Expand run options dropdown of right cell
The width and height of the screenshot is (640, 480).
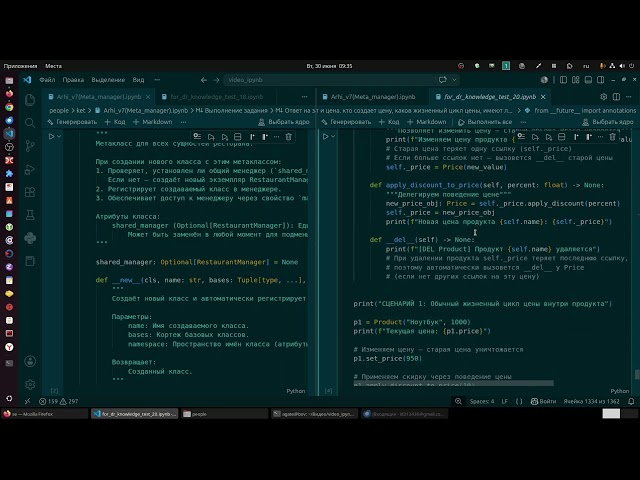(x=333, y=136)
